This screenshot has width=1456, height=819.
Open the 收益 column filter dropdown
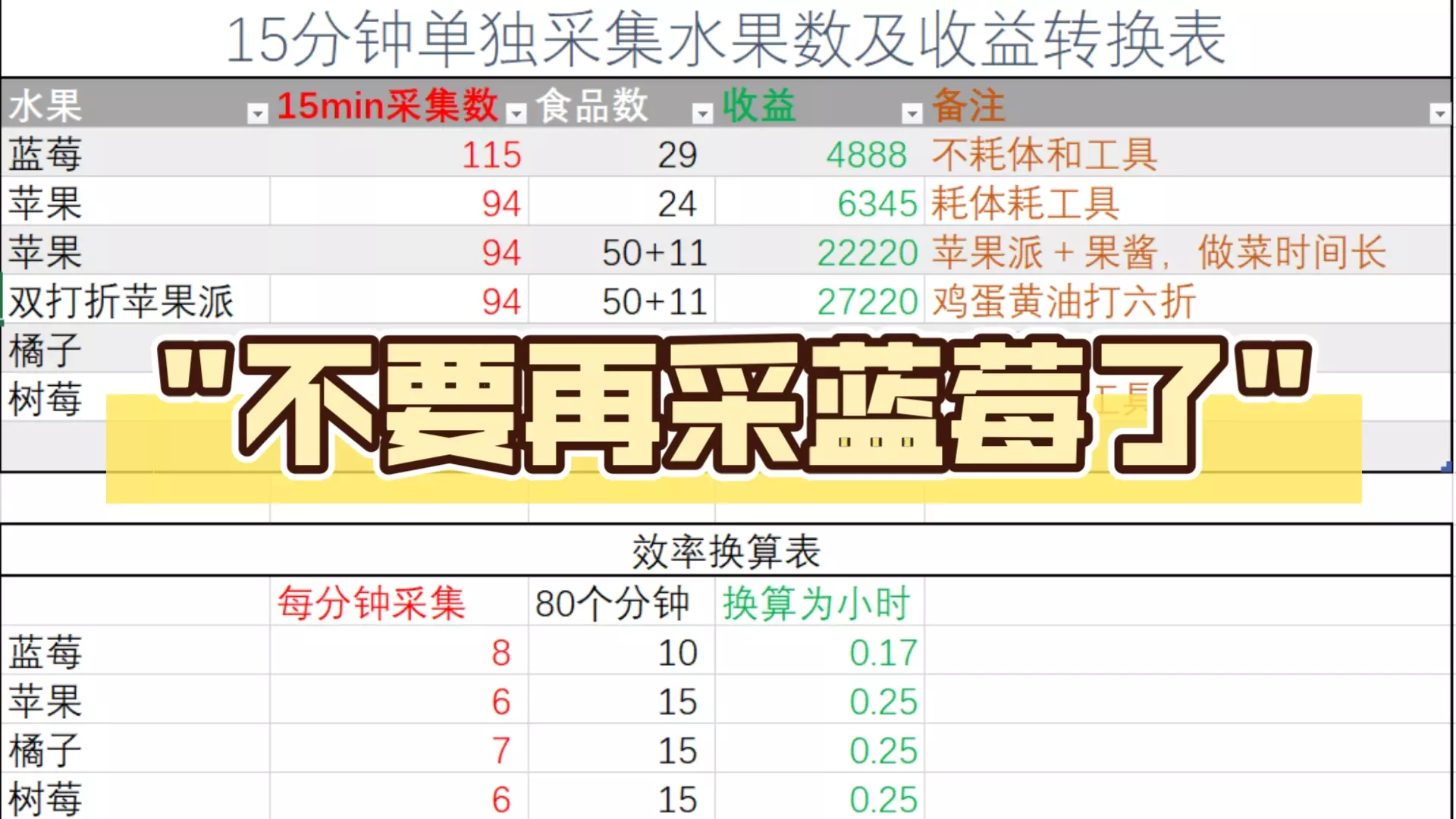(912, 114)
